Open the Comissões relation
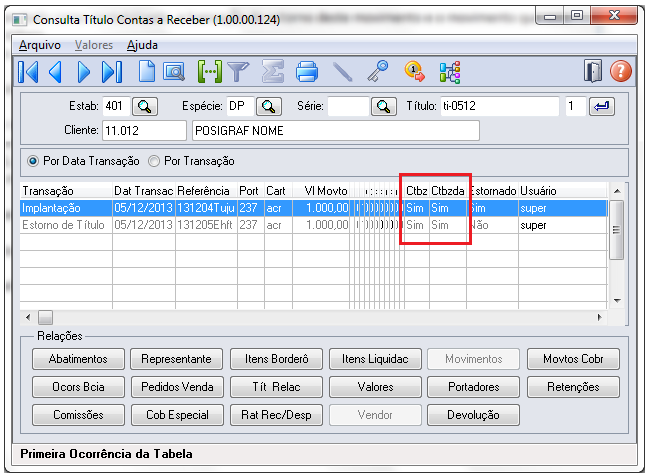The image size is (649, 476). click(78, 415)
